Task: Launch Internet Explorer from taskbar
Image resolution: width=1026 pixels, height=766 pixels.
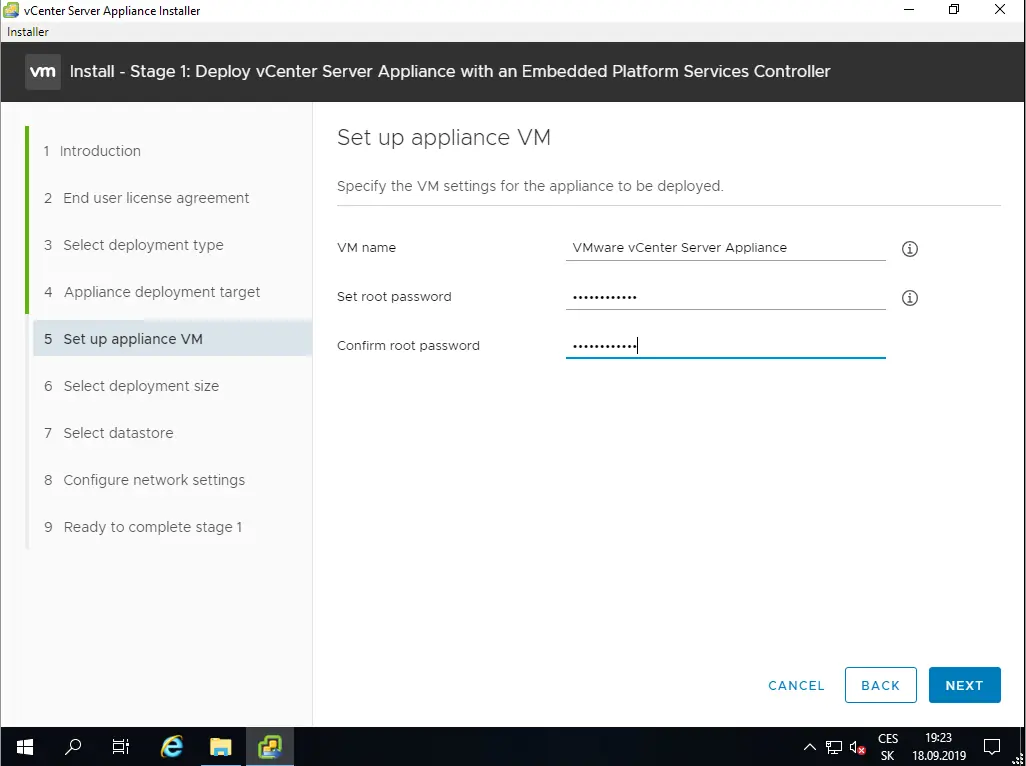Action: [171, 746]
